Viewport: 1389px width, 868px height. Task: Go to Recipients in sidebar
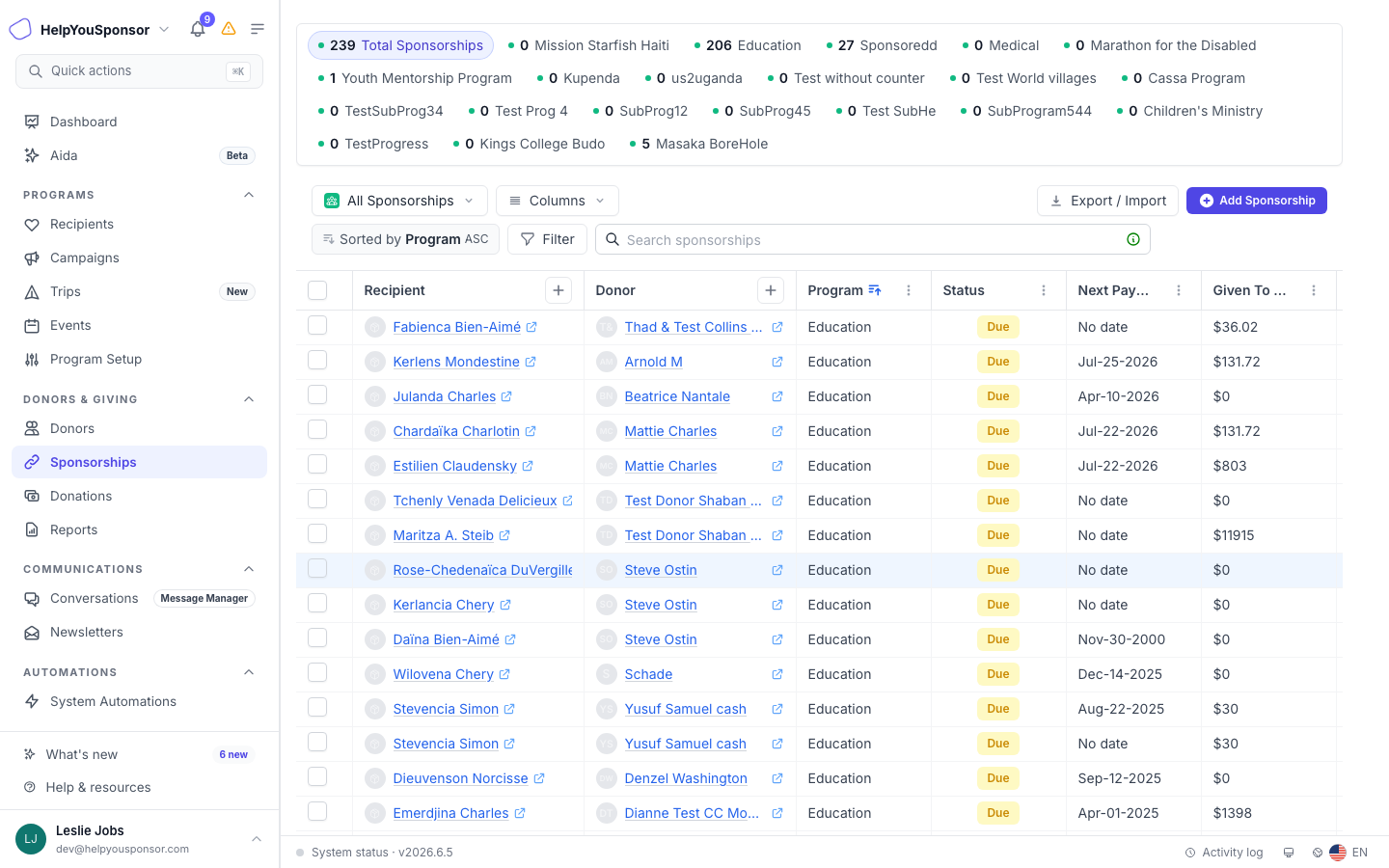coord(139,224)
